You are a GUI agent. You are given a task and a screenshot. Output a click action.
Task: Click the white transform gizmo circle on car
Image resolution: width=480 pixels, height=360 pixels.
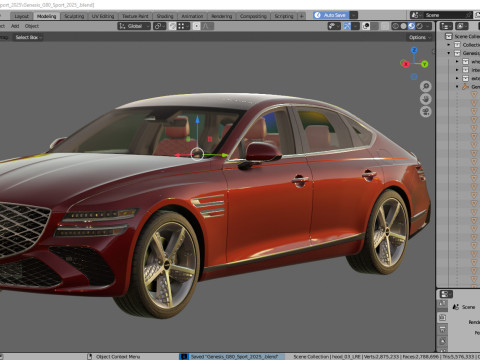[x=197, y=155]
